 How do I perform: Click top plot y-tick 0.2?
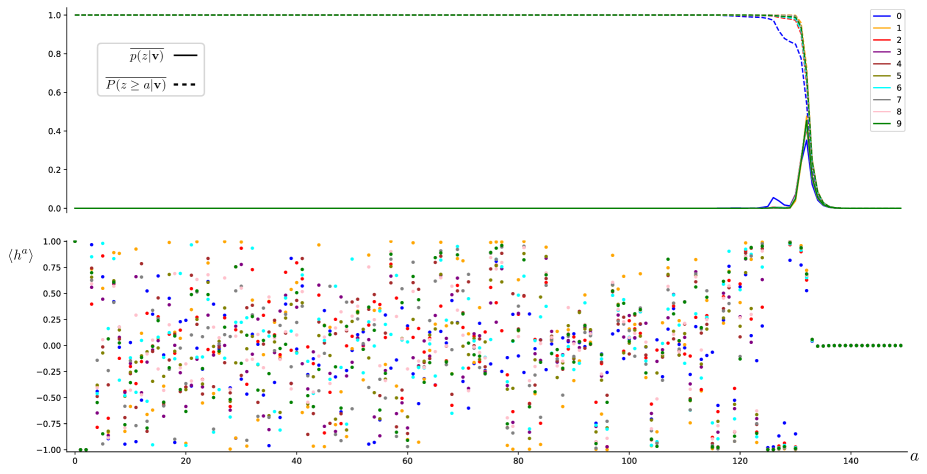[x=54, y=170]
